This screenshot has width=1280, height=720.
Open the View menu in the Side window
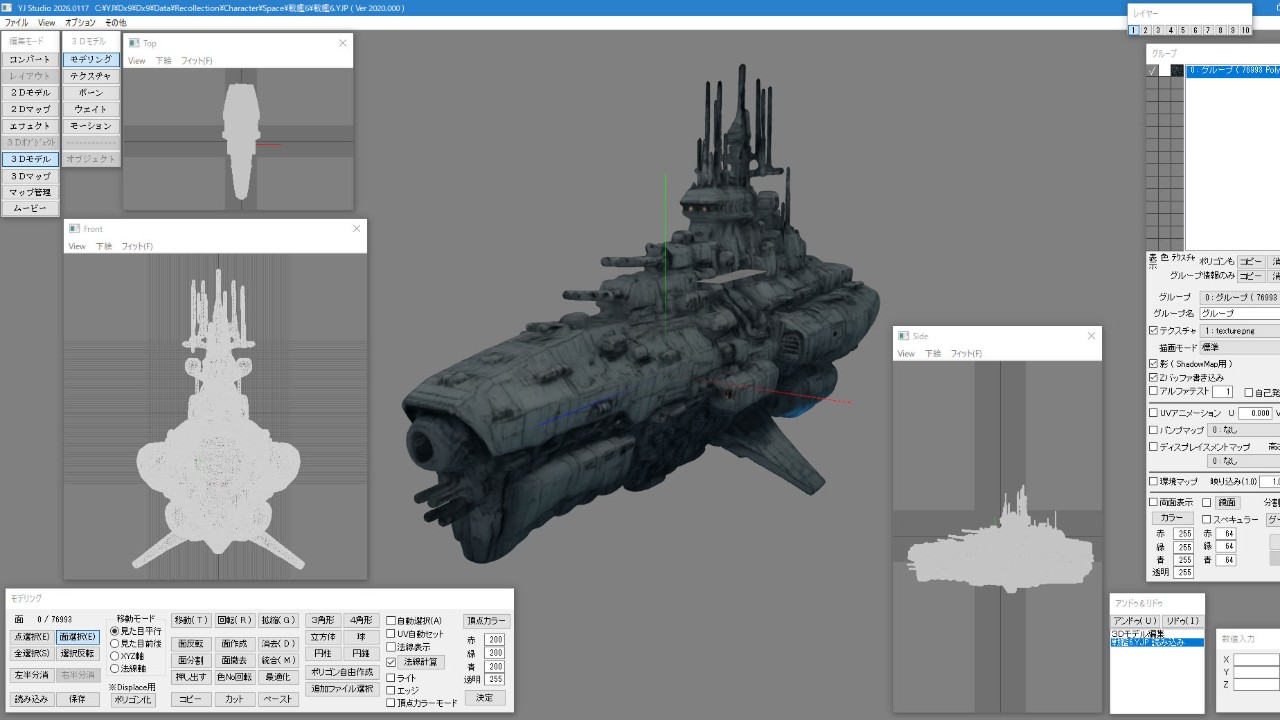coord(906,353)
